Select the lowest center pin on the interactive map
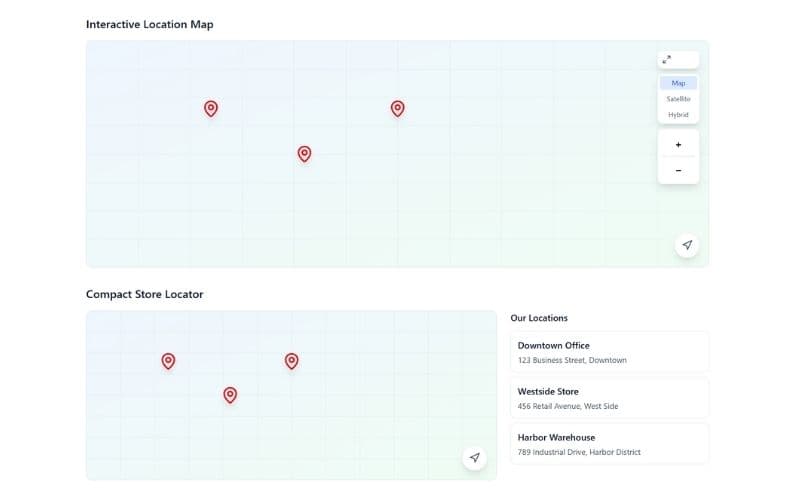The width and height of the screenshot is (800, 500). tap(304, 153)
